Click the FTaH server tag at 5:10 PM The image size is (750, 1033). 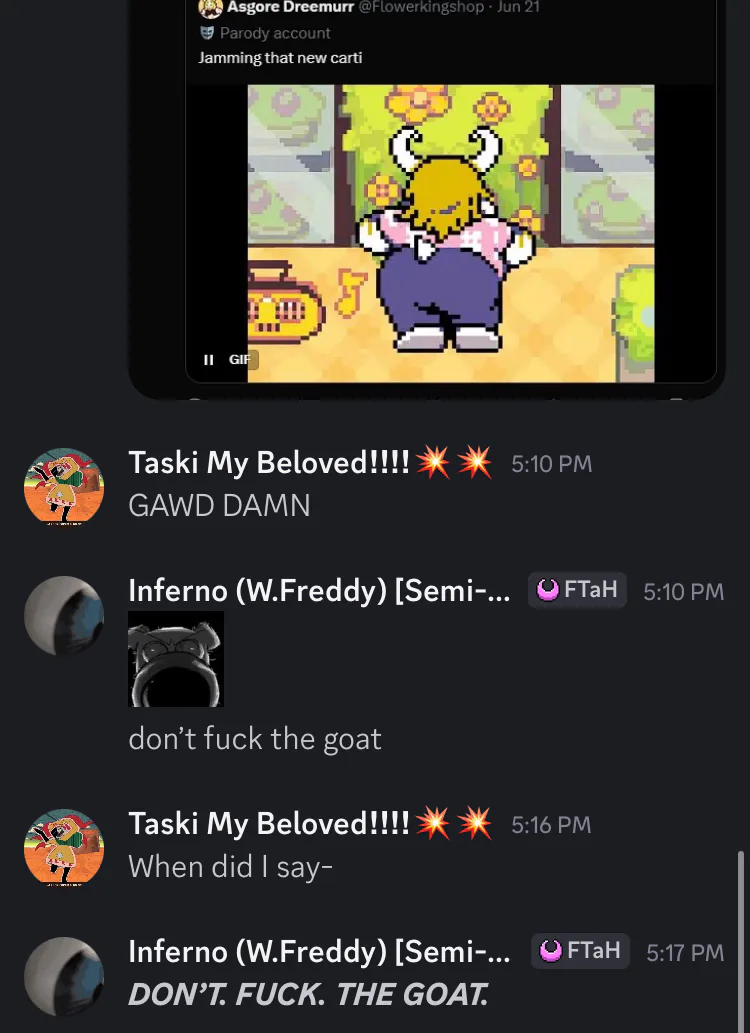[x=577, y=590]
